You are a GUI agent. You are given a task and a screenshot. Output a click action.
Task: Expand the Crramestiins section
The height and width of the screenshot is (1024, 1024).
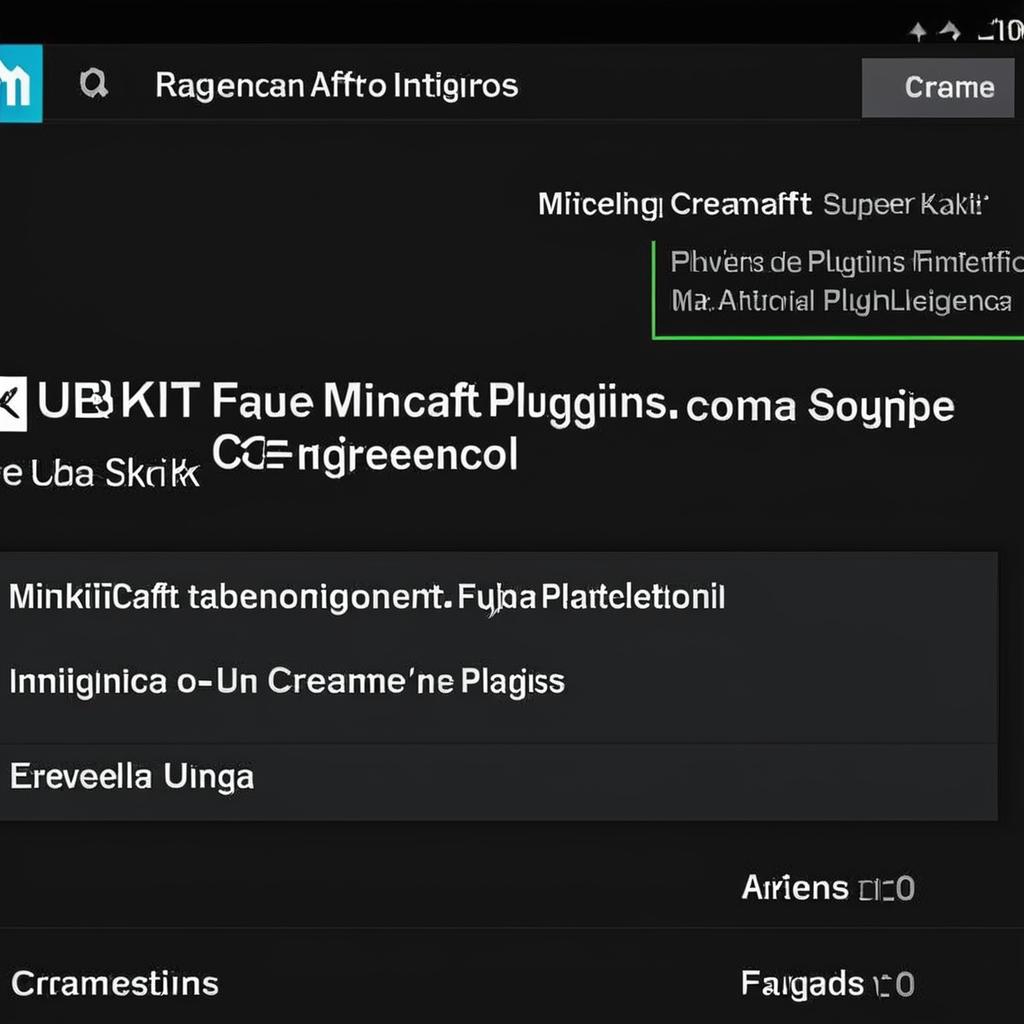[115, 984]
